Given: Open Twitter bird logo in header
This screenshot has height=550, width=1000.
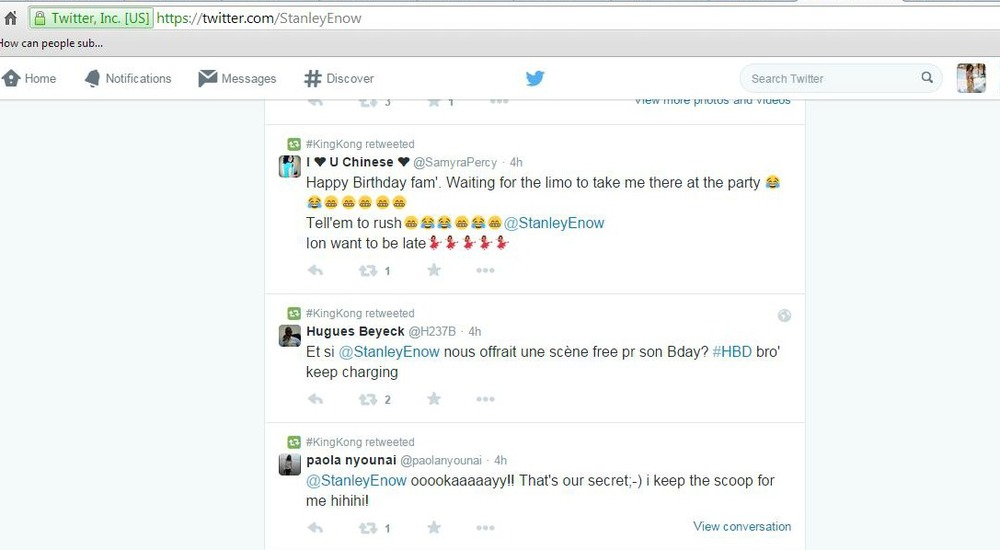Looking at the screenshot, I should pos(535,78).
